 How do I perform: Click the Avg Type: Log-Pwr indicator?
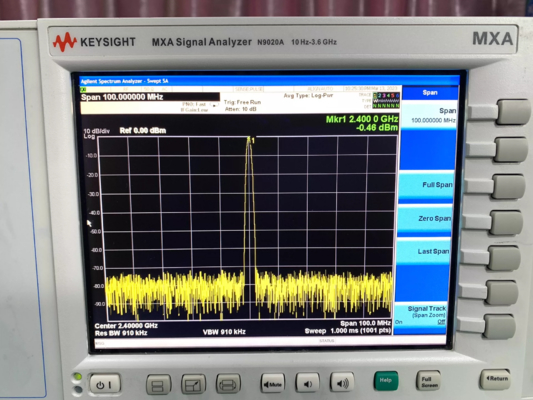pyautogui.click(x=308, y=96)
